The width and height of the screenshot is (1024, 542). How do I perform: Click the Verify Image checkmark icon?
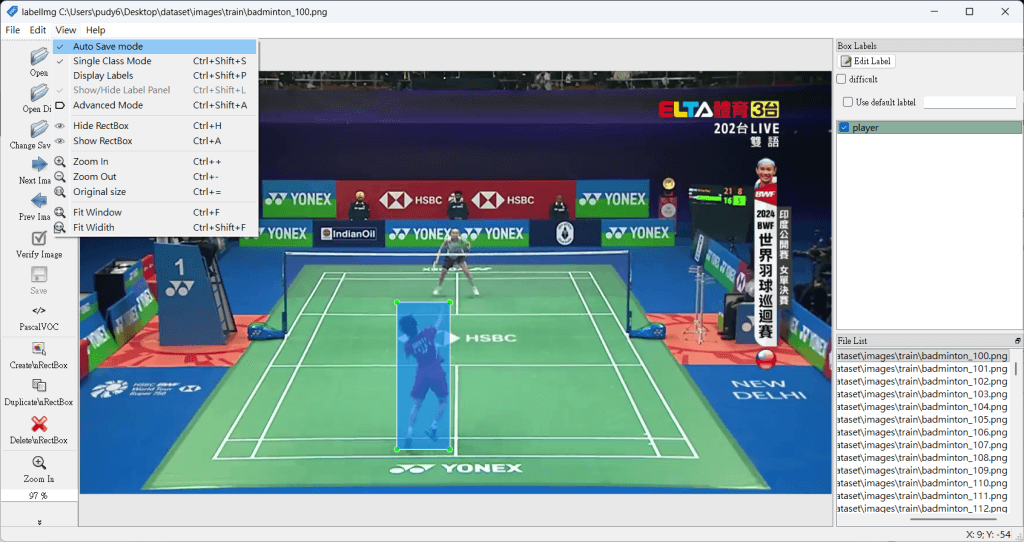(39, 238)
